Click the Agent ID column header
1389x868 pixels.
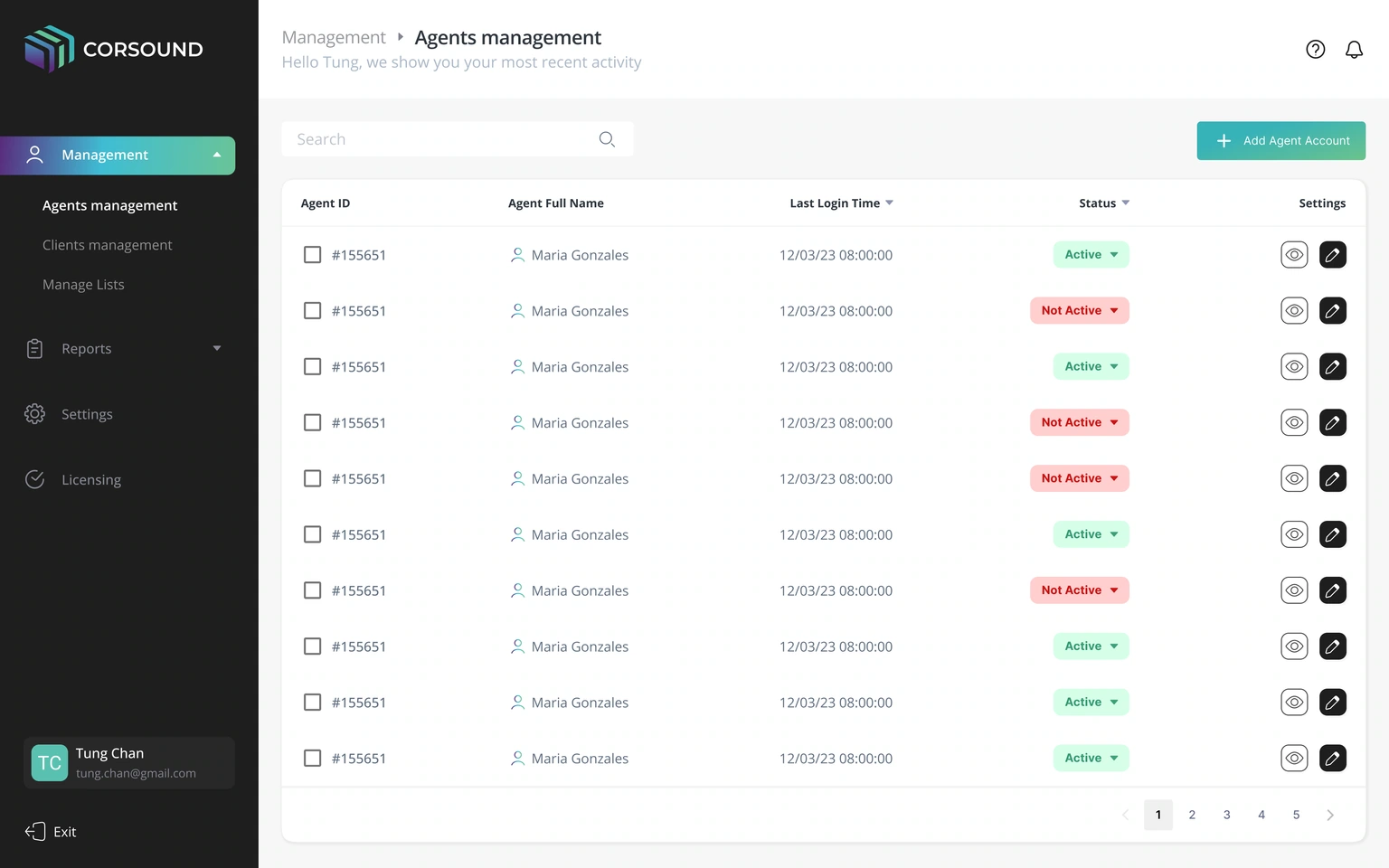pyautogui.click(x=326, y=203)
